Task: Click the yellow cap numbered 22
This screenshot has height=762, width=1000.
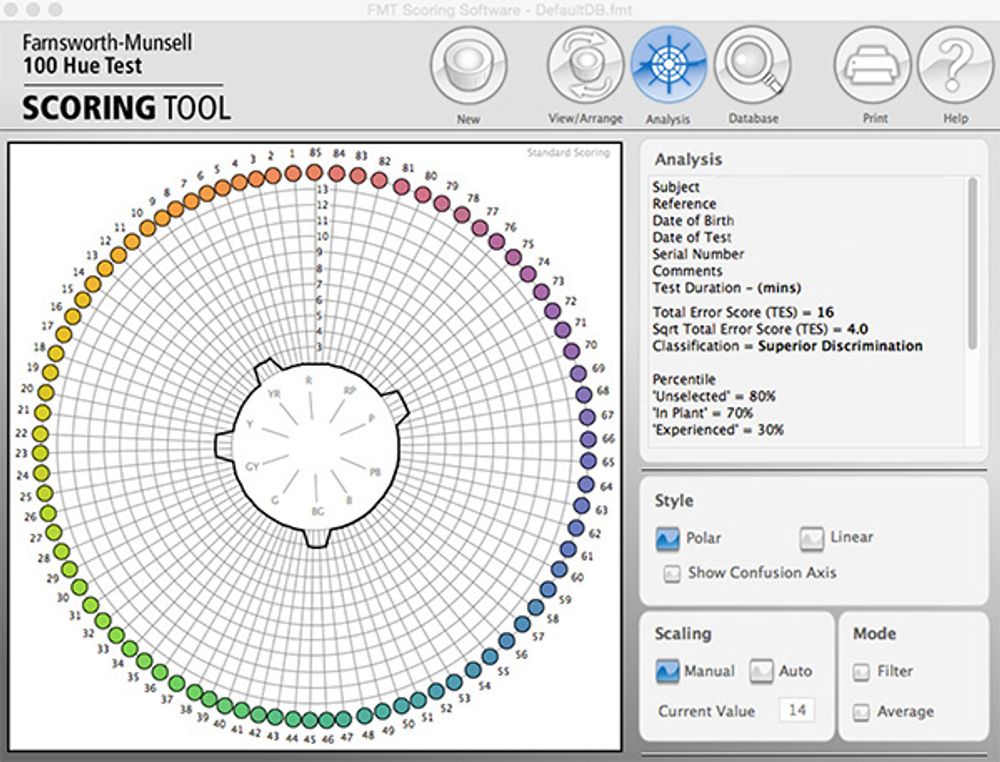Action: pyautogui.click(x=40, y=434)
